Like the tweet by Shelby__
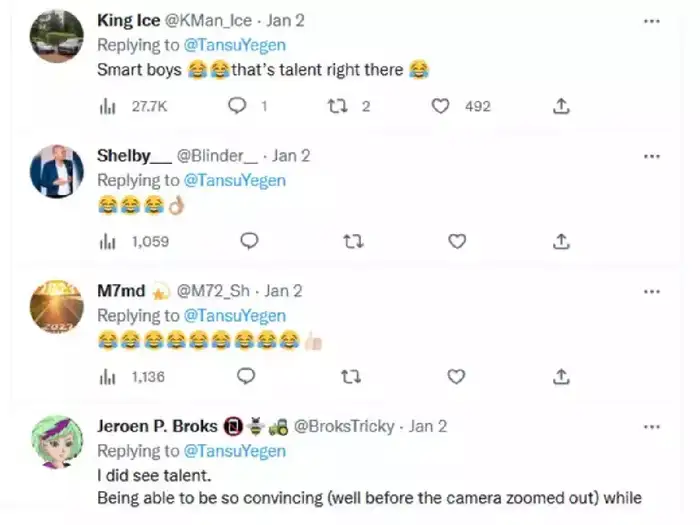Viewport: 700px width, 525px height. pyautogui.click(x=457, y=241)
